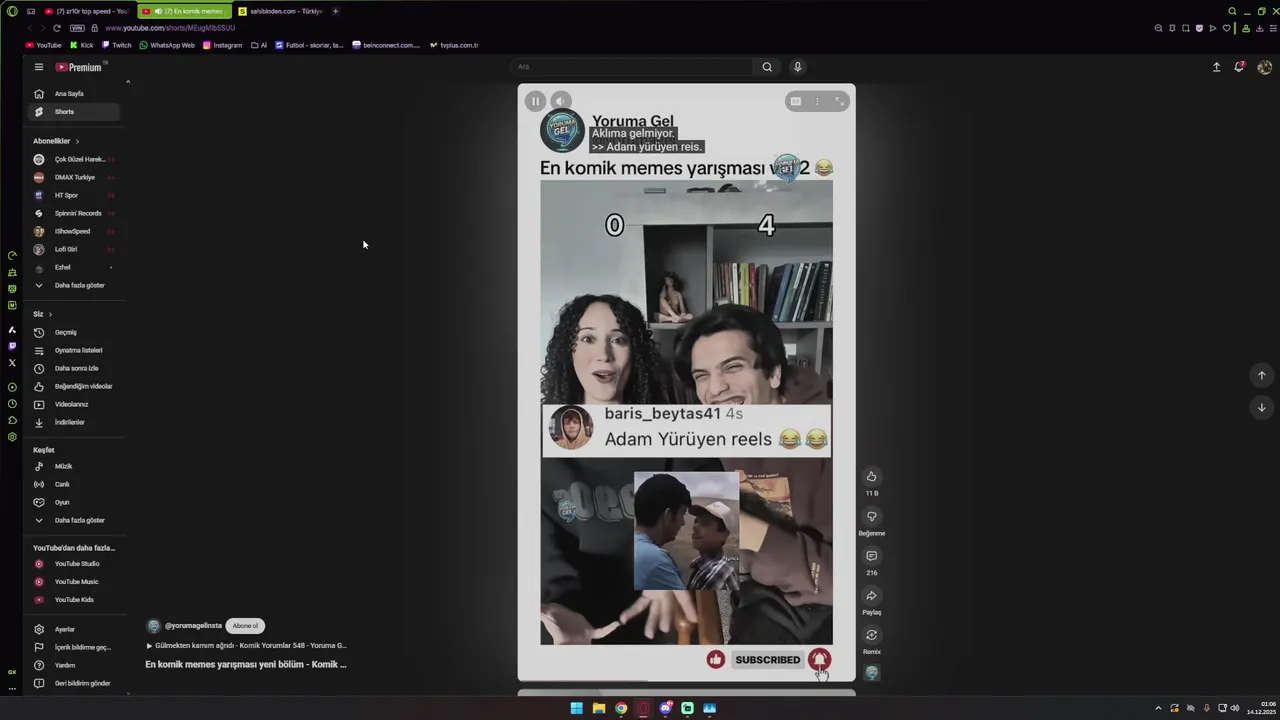This screenshot has width=1280, height=720.
Task: Open DMAX Türkiye channel subscription
Action: 73,177
